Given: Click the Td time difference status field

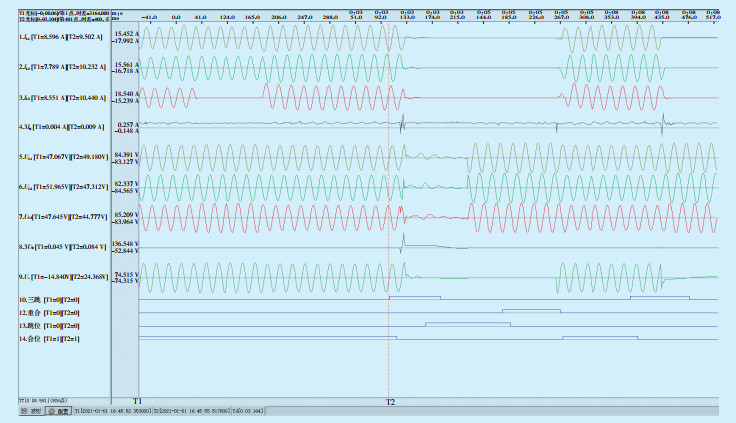Looking at the screenshot, I should click(250, 411).
